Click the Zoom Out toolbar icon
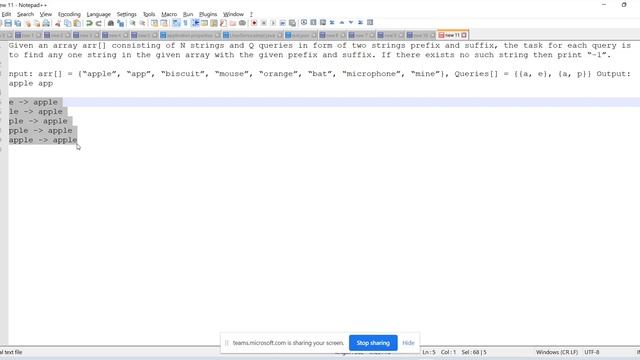The image size is (640, 360). [x=142, y=23]
